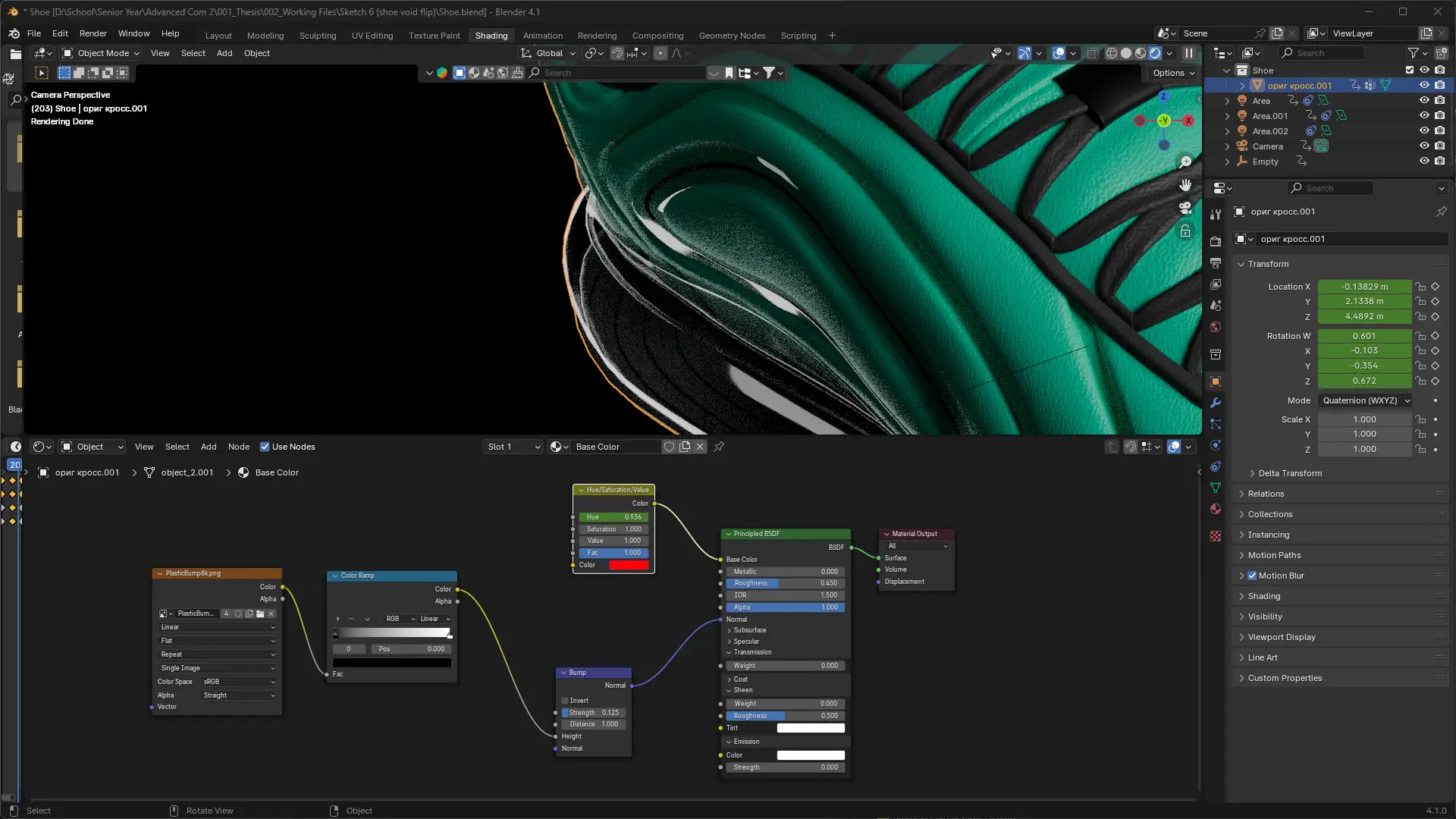Open the Slot 1 dropdown
The width and height of the screenshot is (1456, 819).
click(513, 447)
